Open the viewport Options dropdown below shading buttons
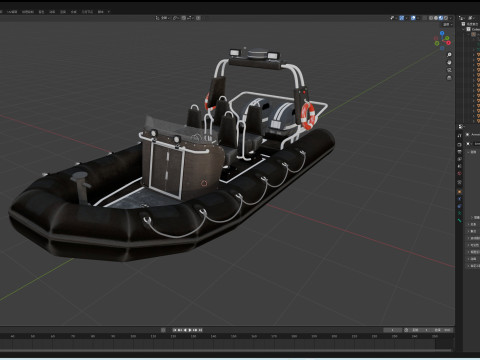Image resolution: width=480 pixels, height=360 pixels. [x=448, y=25]
